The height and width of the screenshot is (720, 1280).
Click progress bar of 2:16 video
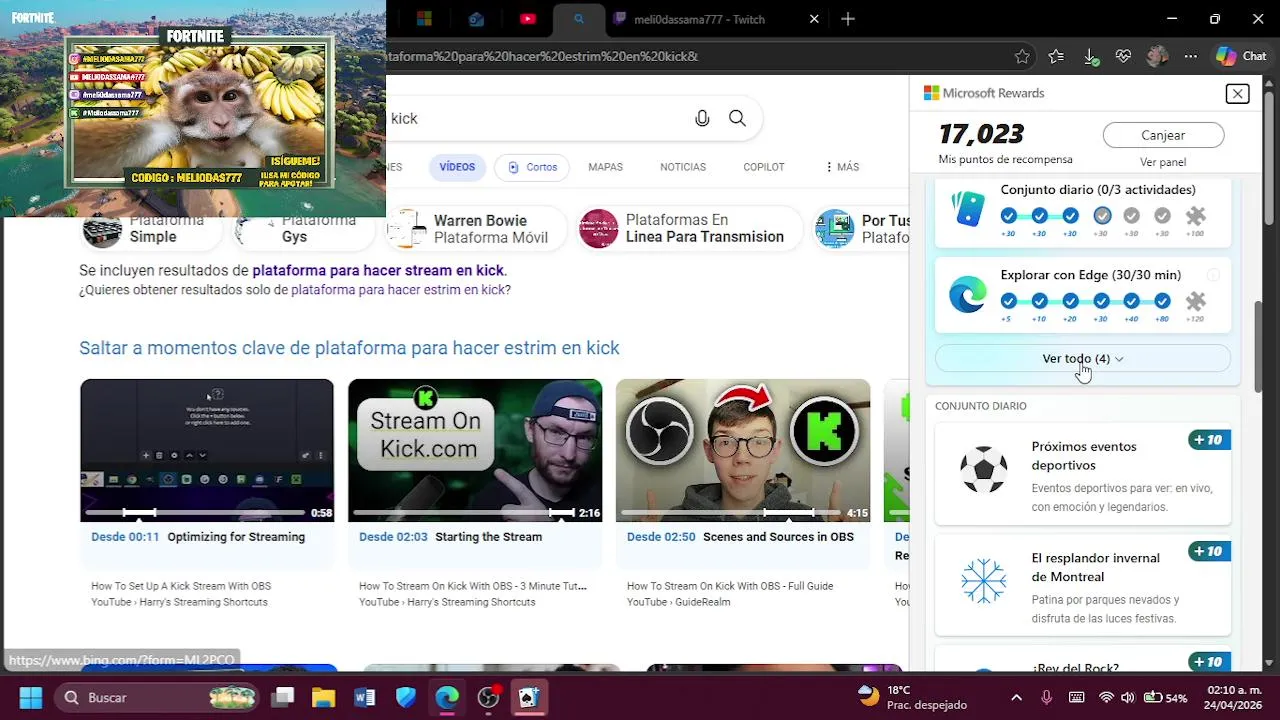tap(463, 512)
